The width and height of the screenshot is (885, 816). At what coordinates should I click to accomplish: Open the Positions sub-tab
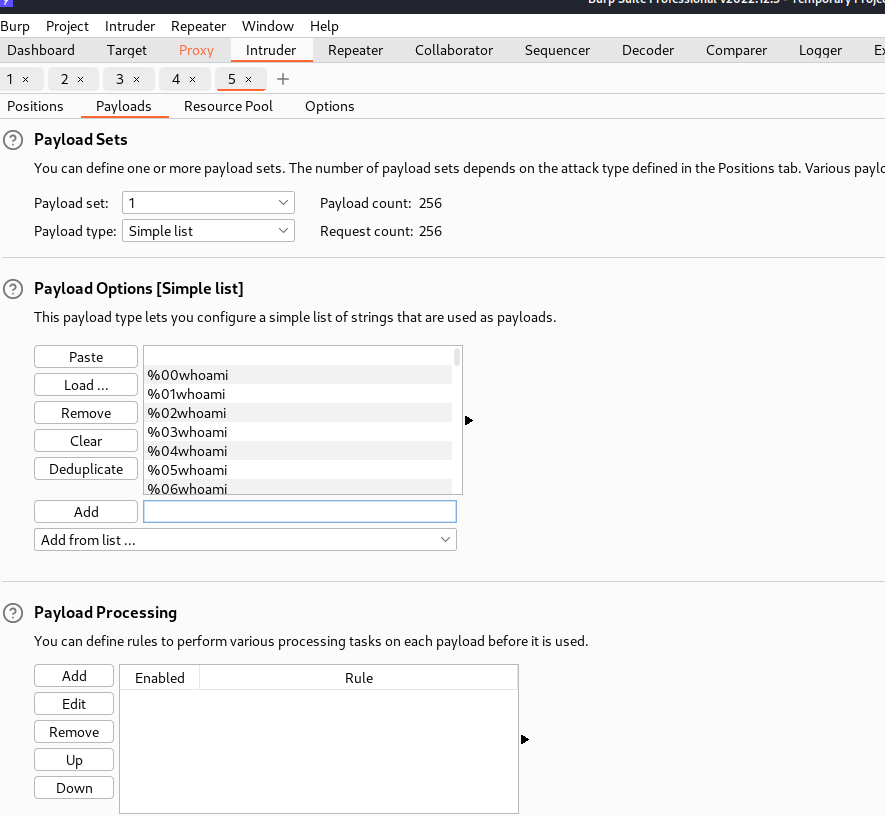point(35,106)
